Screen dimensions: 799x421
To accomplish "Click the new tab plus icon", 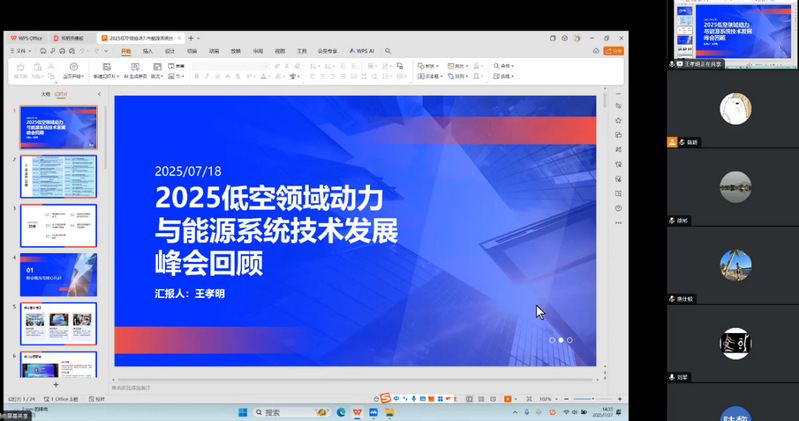I will (191, 38).
